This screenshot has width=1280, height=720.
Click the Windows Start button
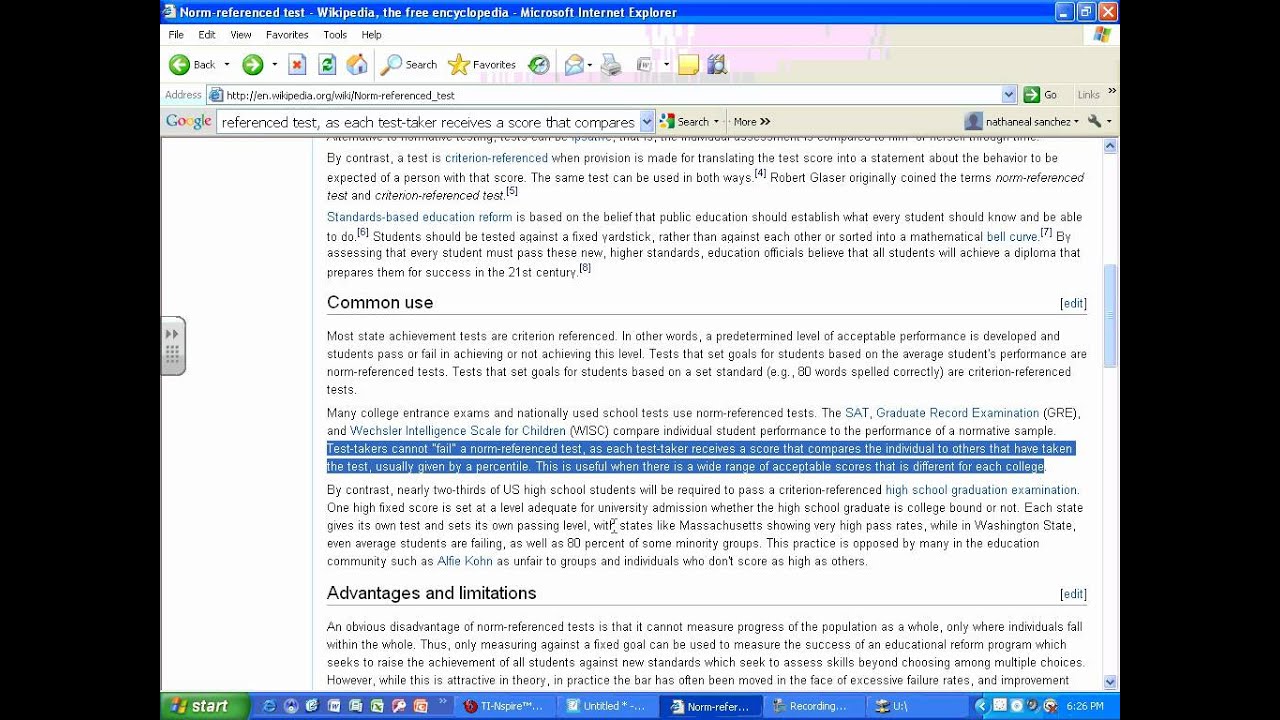tap(203, 706)
